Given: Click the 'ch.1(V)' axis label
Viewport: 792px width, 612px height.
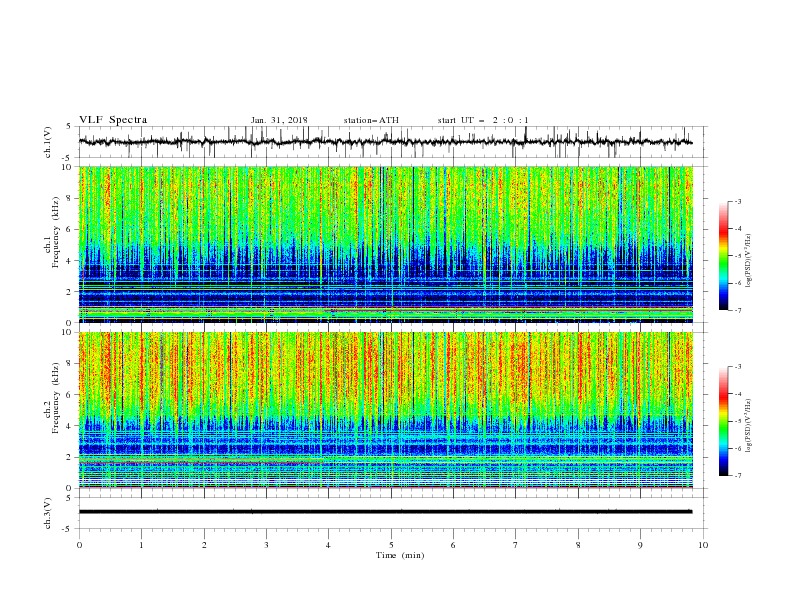Looking at the screenshot, I should (48, 142).
